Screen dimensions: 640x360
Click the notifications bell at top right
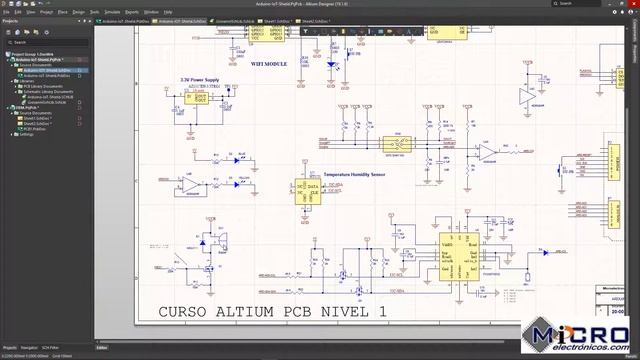click(622, 12)
